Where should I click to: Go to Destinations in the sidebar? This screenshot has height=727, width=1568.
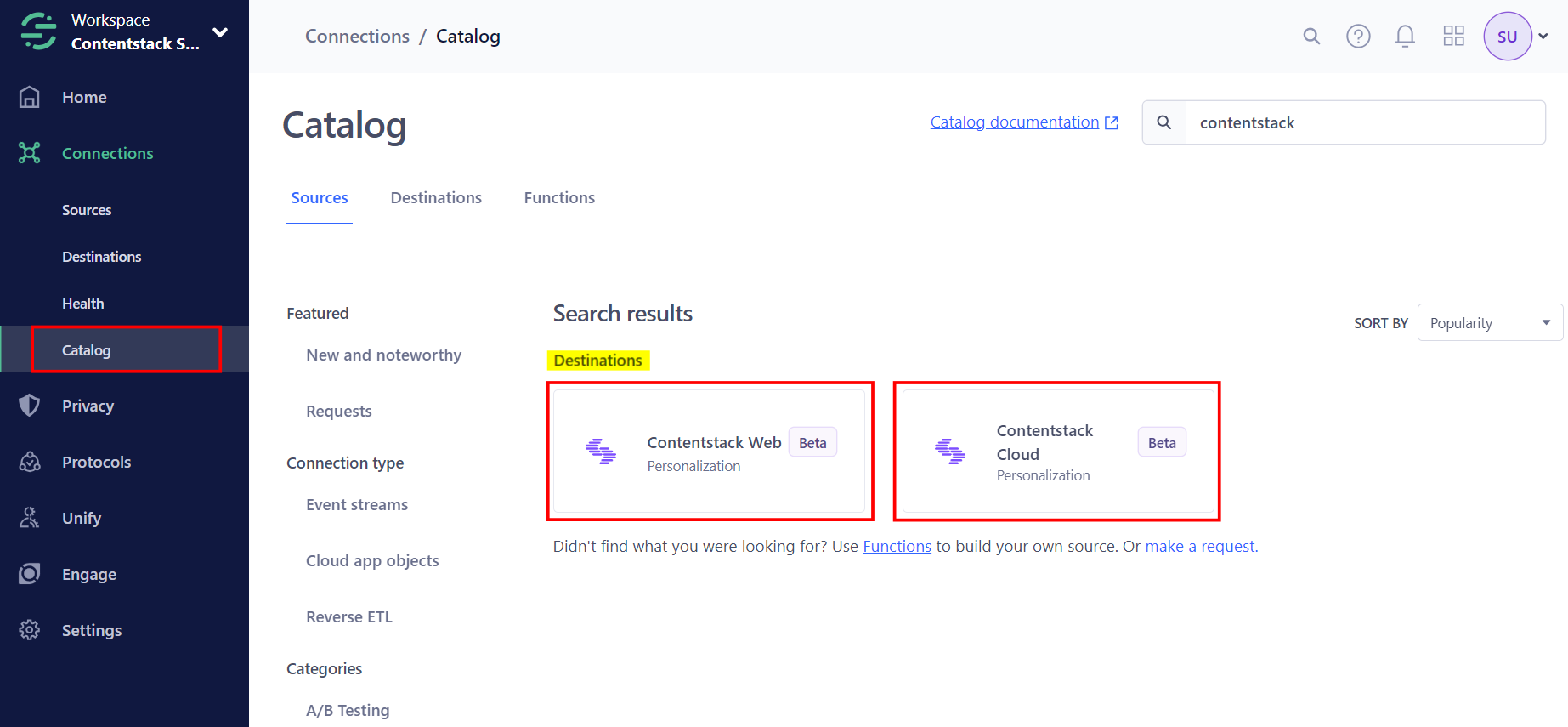click(102, 257)
